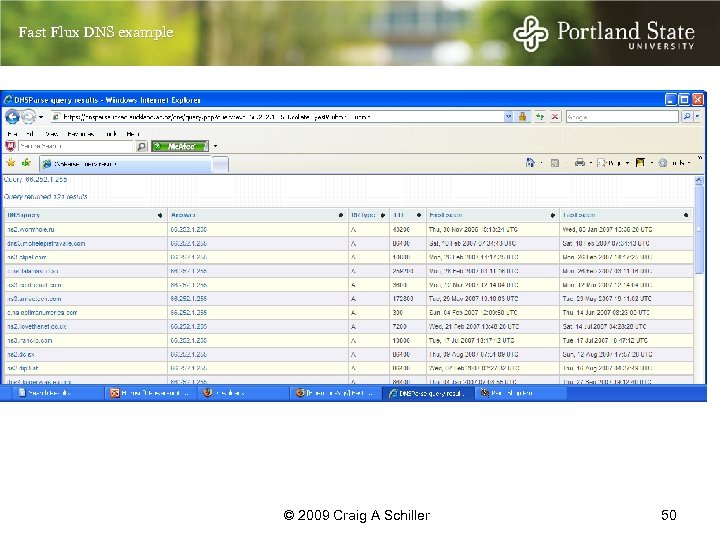Click the page scrollbar up arrow
720x540 pixels.
tap(699, 180)
